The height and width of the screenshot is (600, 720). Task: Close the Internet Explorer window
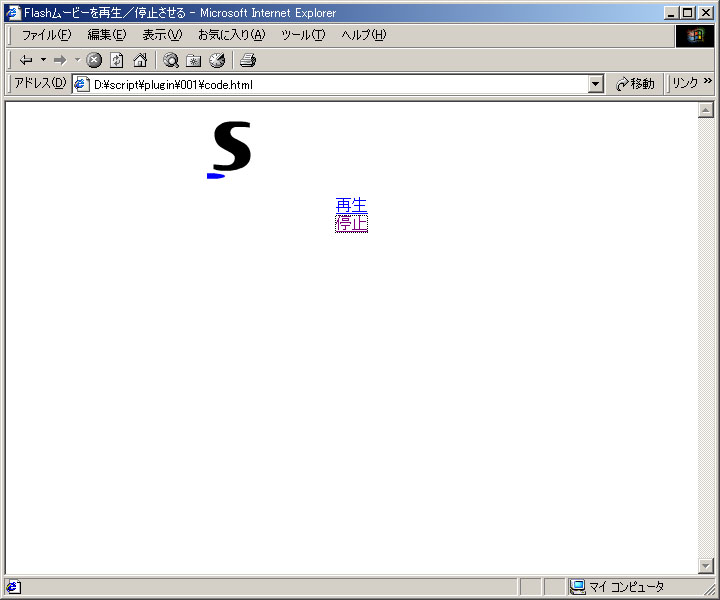706,13
